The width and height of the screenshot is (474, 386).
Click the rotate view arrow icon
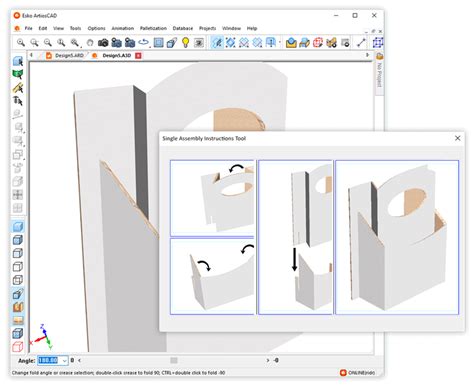(144, 43)
